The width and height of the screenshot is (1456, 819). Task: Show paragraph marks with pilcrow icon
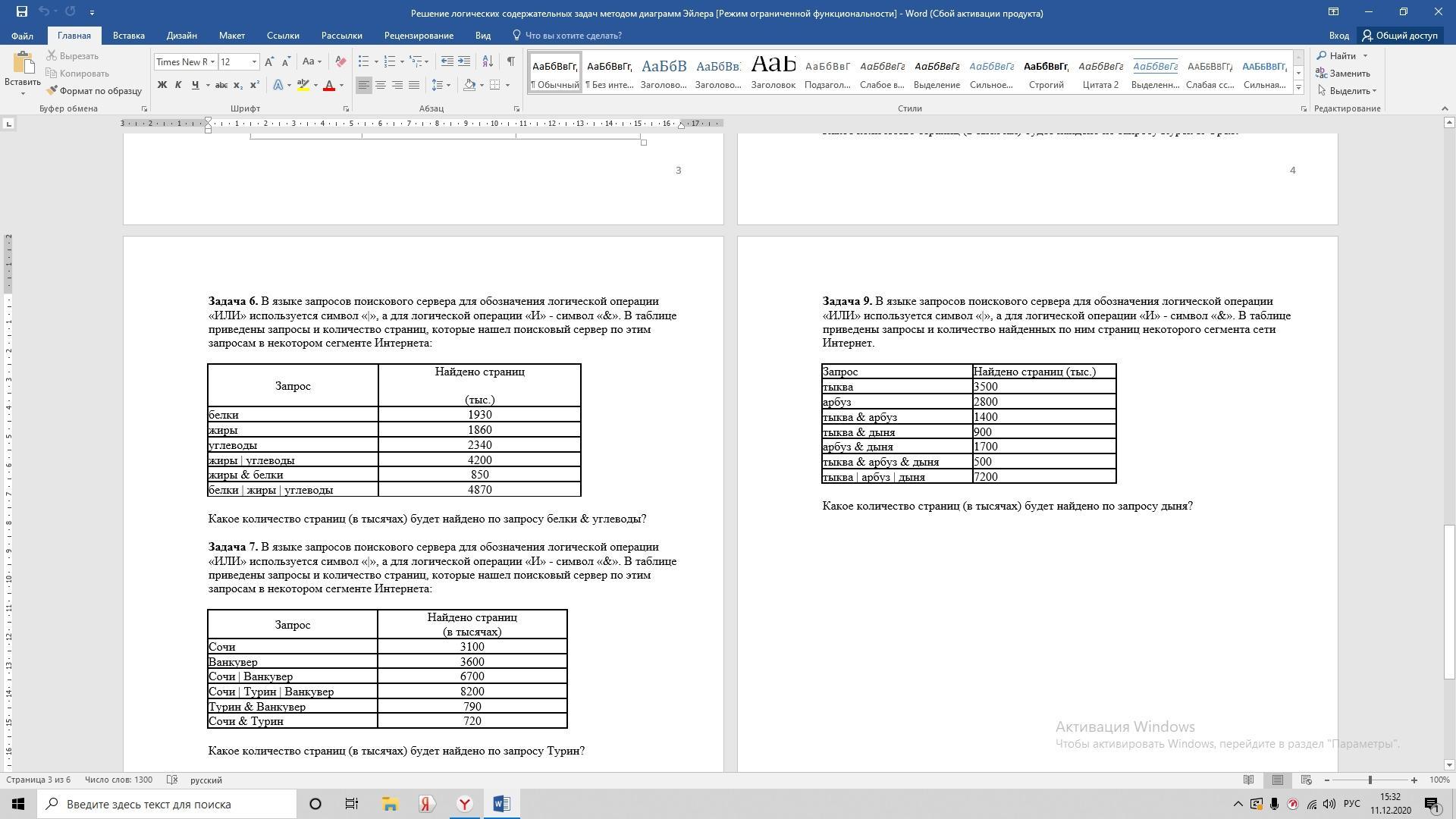click(x=510, y=61)
